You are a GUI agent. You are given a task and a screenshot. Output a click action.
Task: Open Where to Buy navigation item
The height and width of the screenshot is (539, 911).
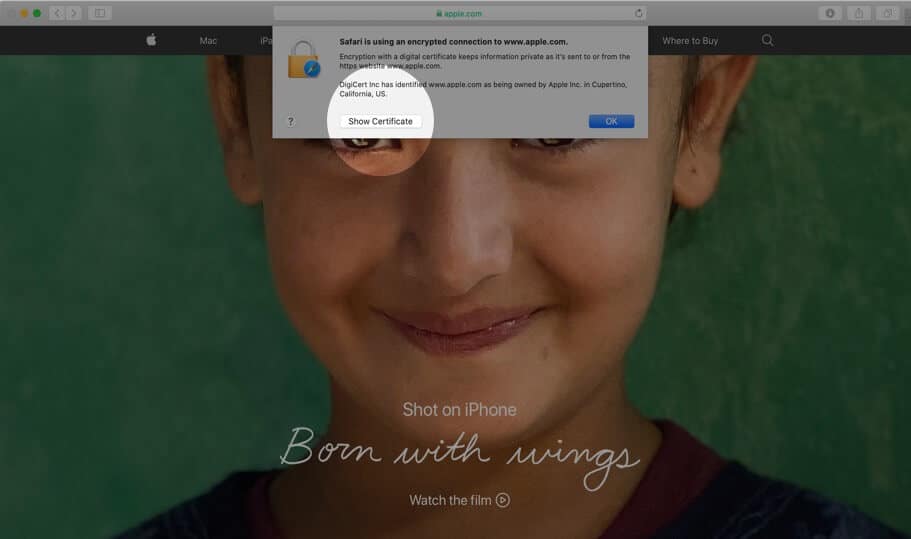tap(690, 41)
